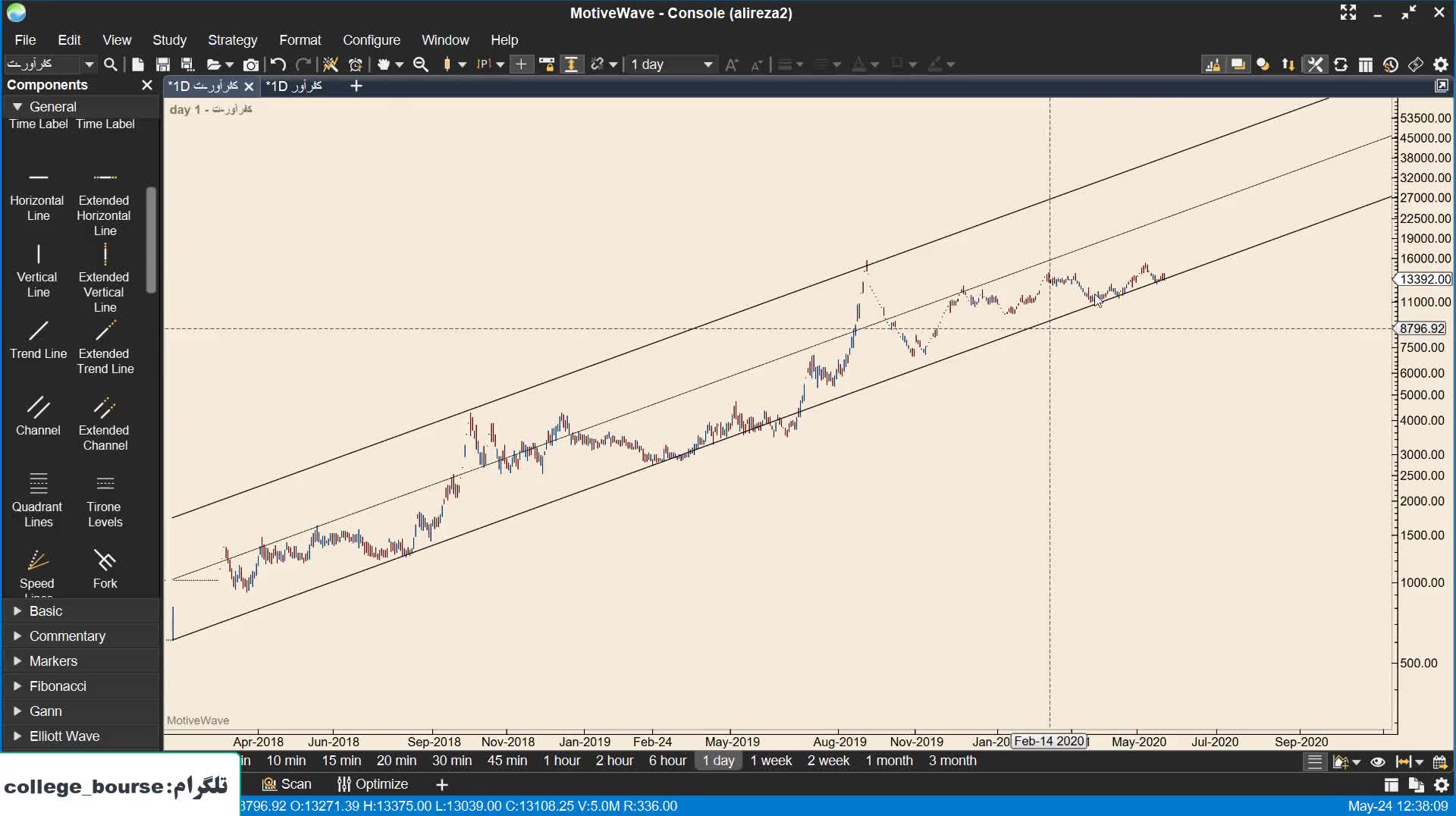Open the 1 day bar size dropdown
The width and height of the screenshot is (1456, 816).
(672, 65)
